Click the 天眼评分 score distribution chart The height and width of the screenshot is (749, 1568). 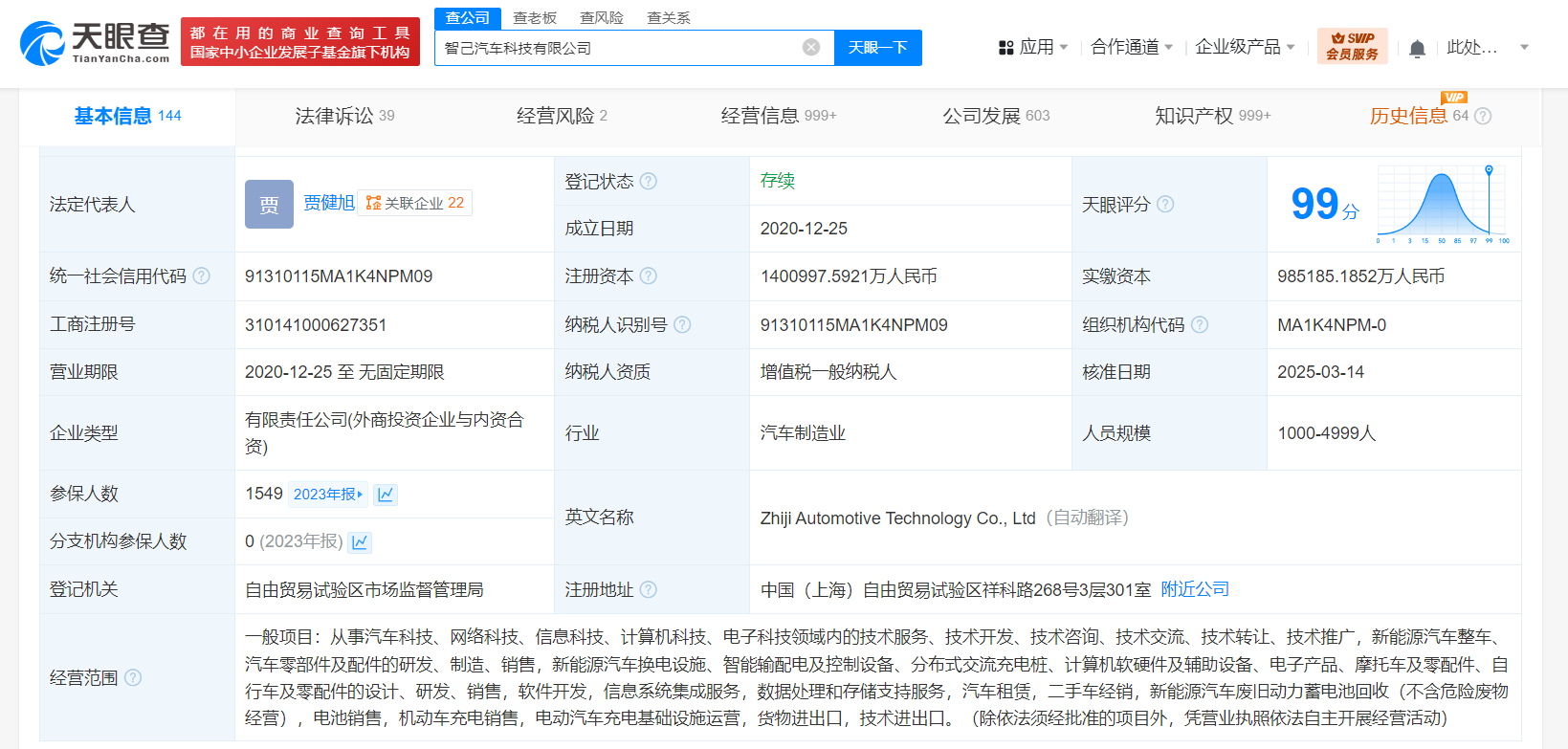point(1443,203)
